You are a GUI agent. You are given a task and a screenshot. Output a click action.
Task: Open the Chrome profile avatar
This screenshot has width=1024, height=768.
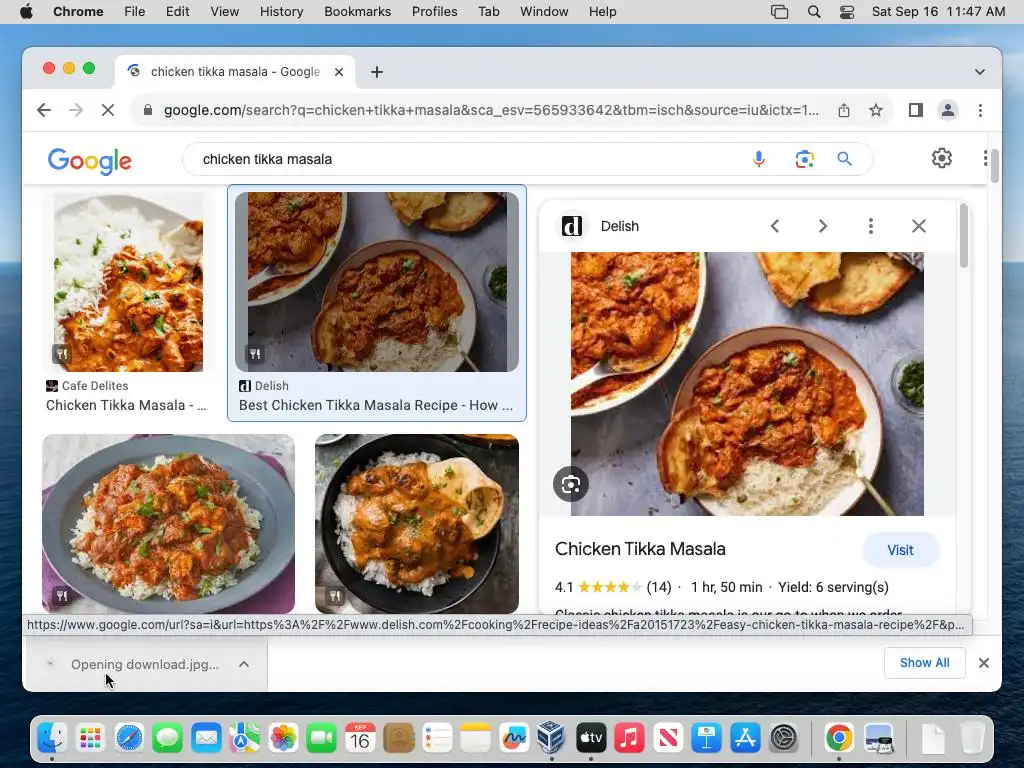[948, 110]
